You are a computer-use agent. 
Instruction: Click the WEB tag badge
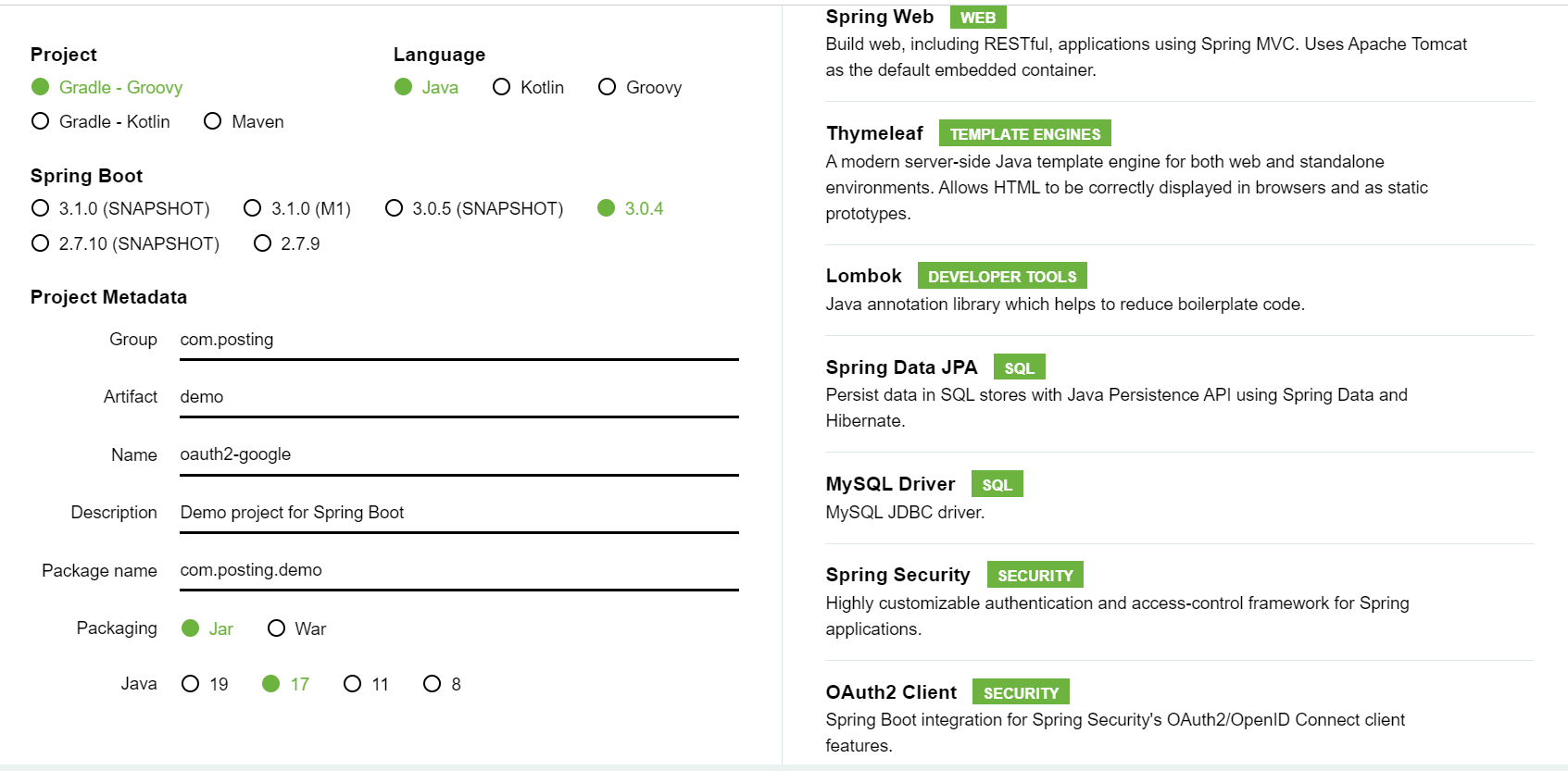[x=978, y=18]
